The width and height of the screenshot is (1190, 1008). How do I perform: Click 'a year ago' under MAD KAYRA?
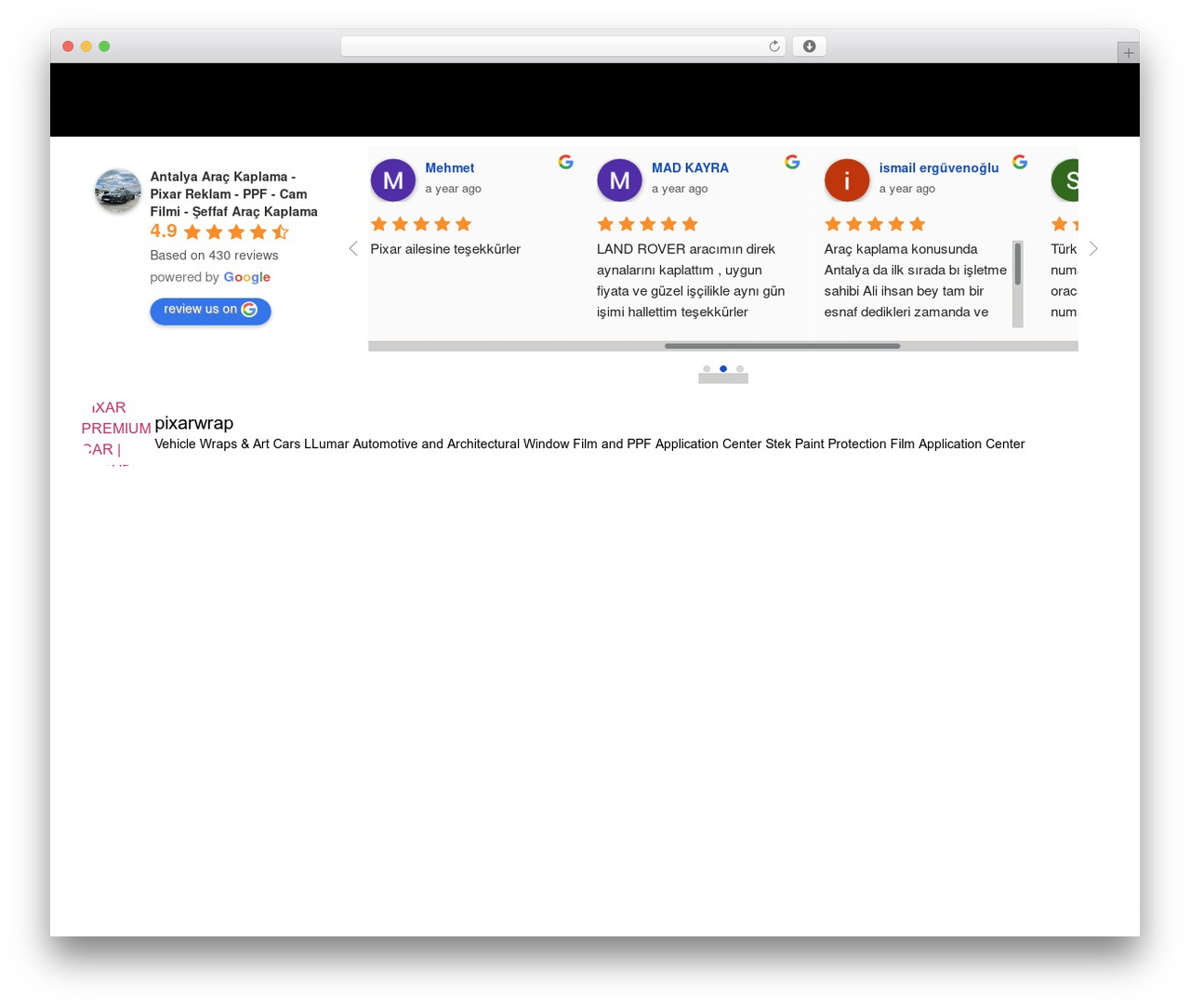pos(680,189)
